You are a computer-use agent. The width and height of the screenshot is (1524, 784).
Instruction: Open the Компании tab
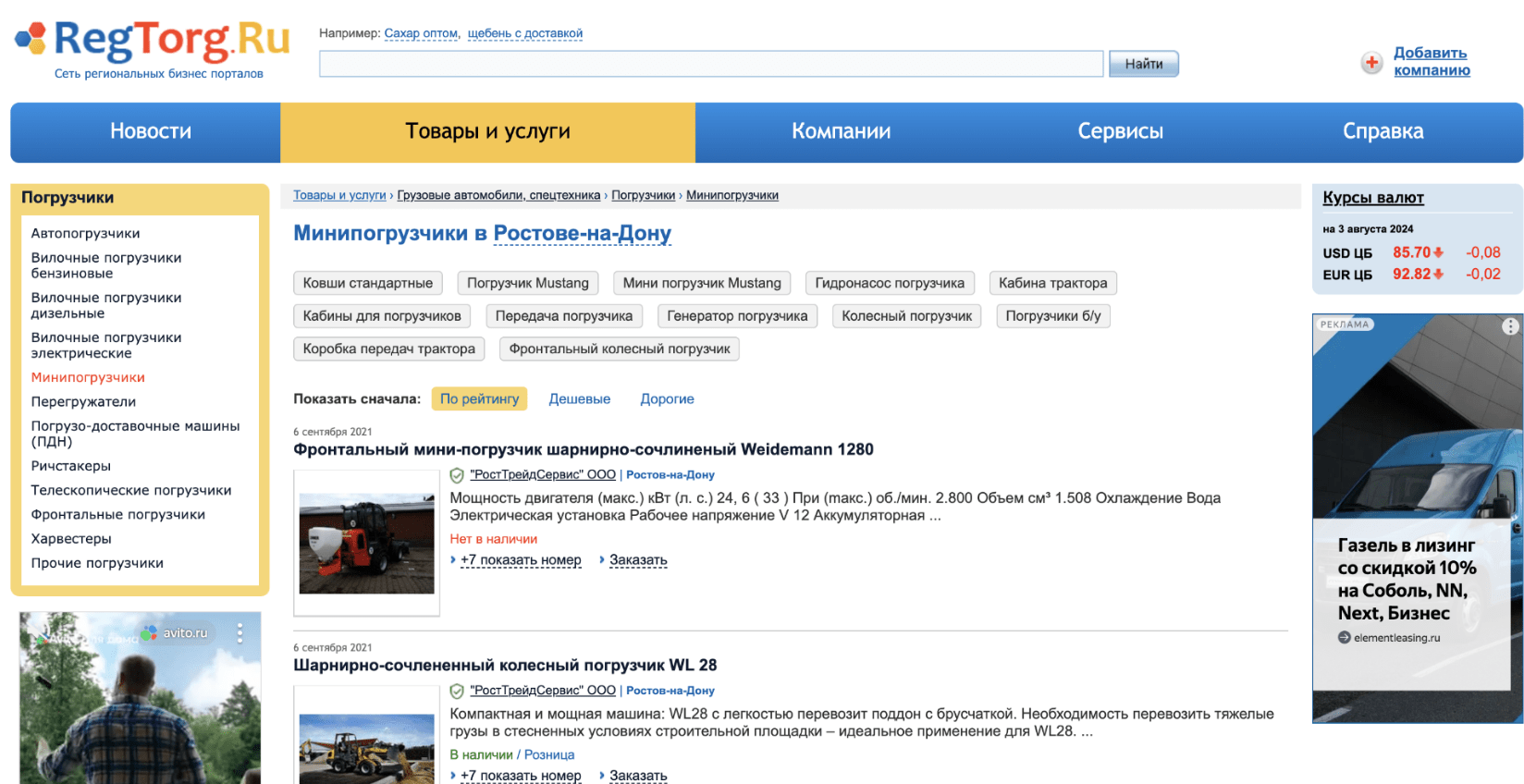pos(841,131)
